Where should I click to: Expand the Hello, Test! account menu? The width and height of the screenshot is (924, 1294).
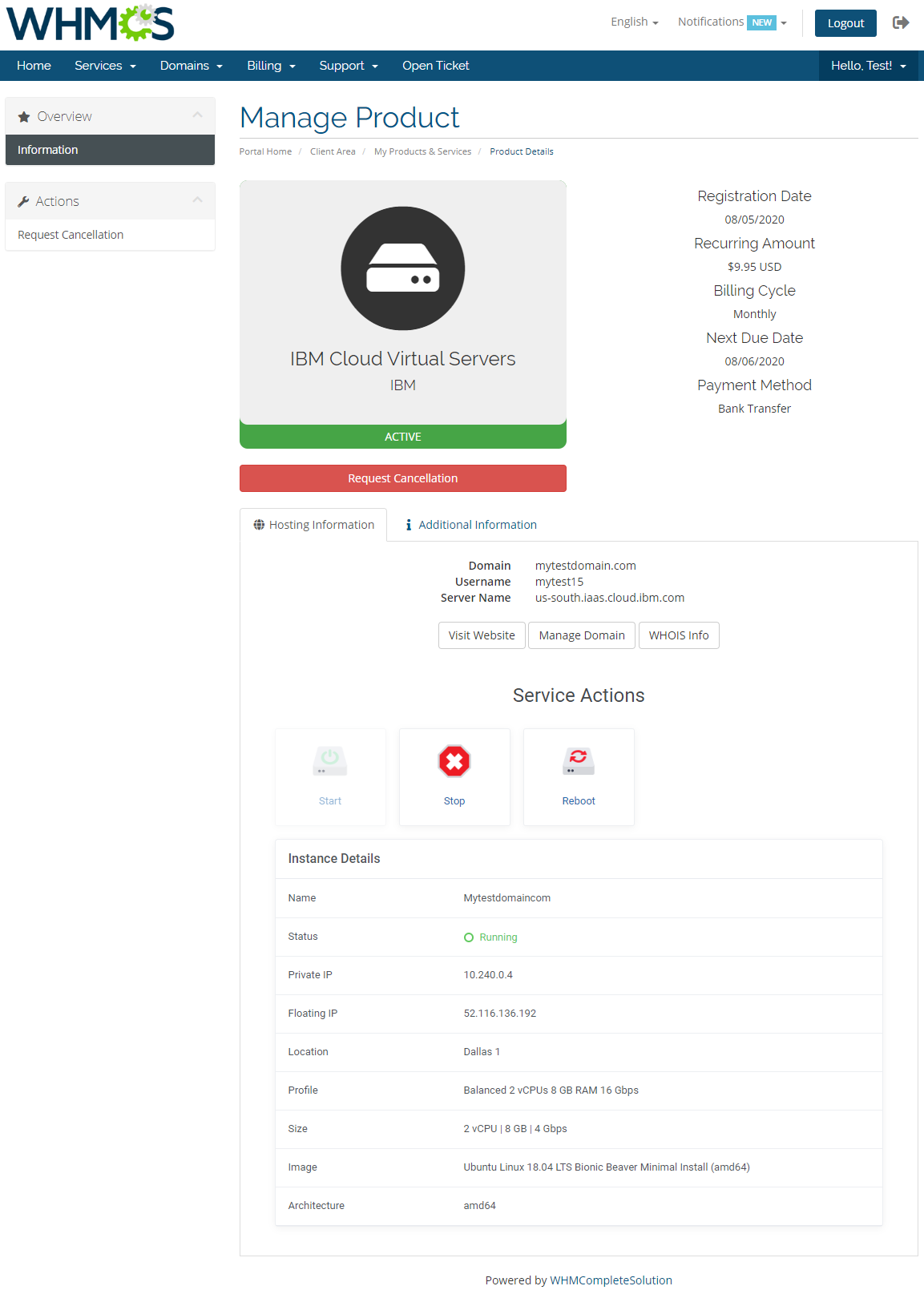pos(868,66)
